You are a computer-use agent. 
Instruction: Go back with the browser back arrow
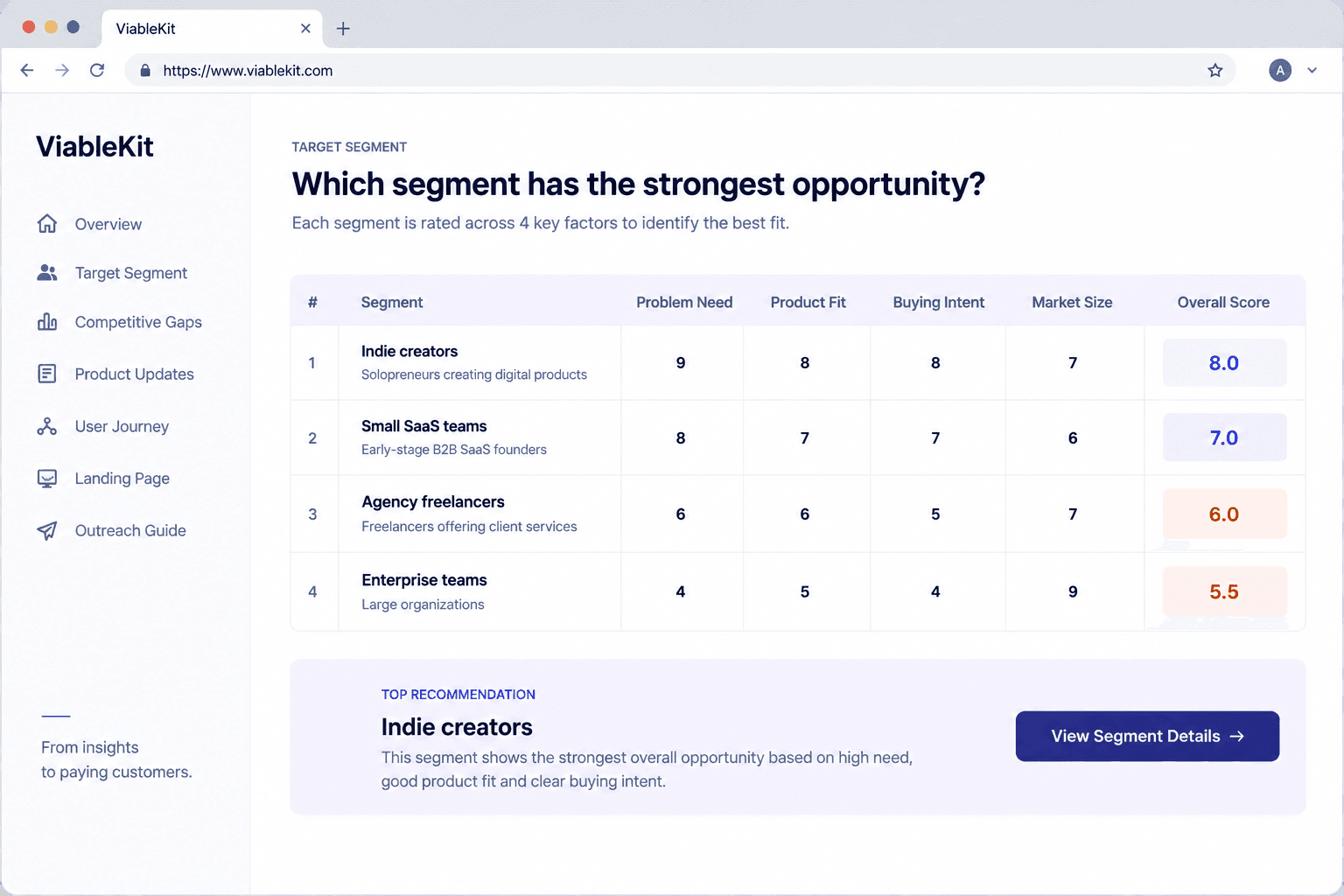[27, 70]
